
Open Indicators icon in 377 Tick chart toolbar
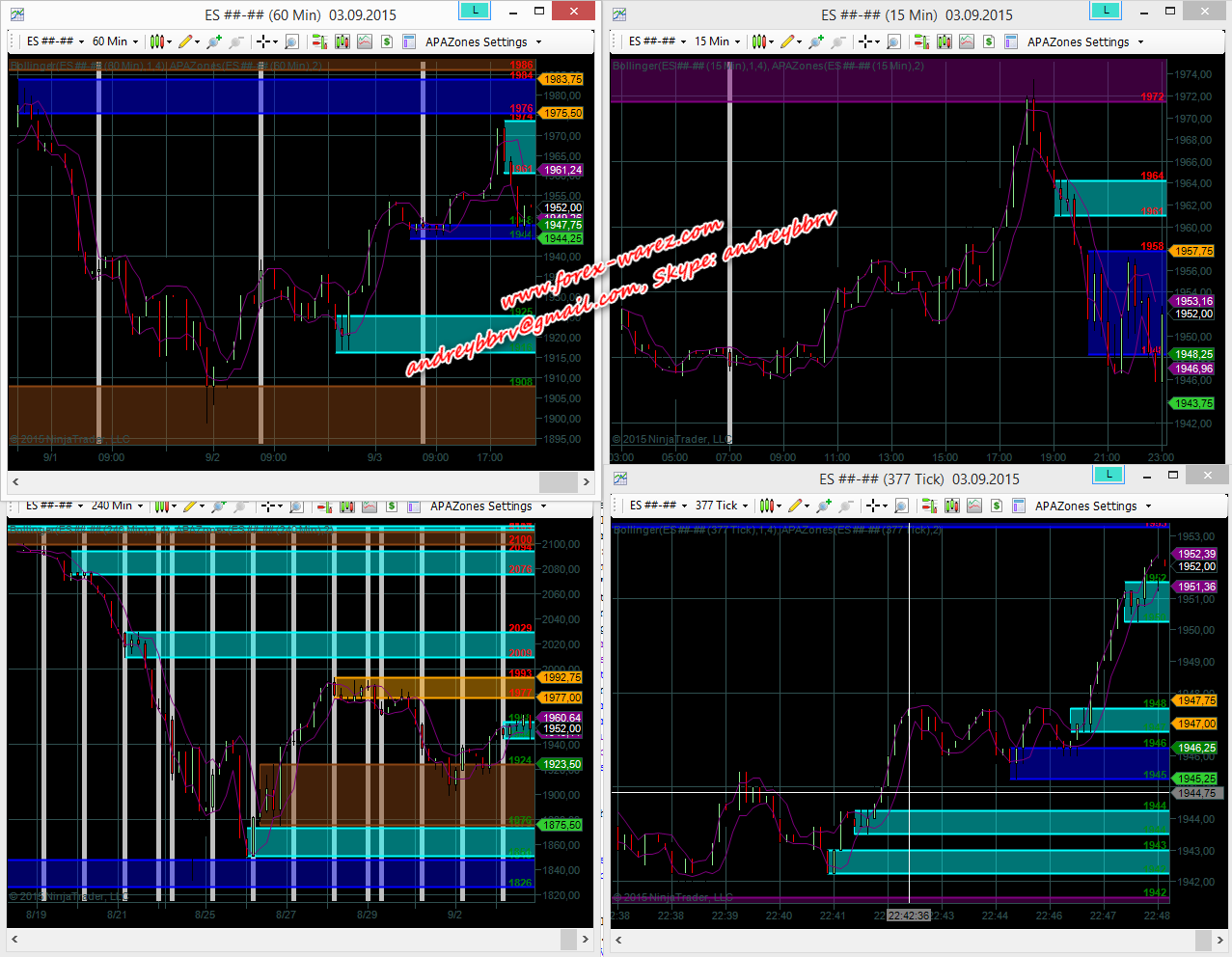(974, 506)
